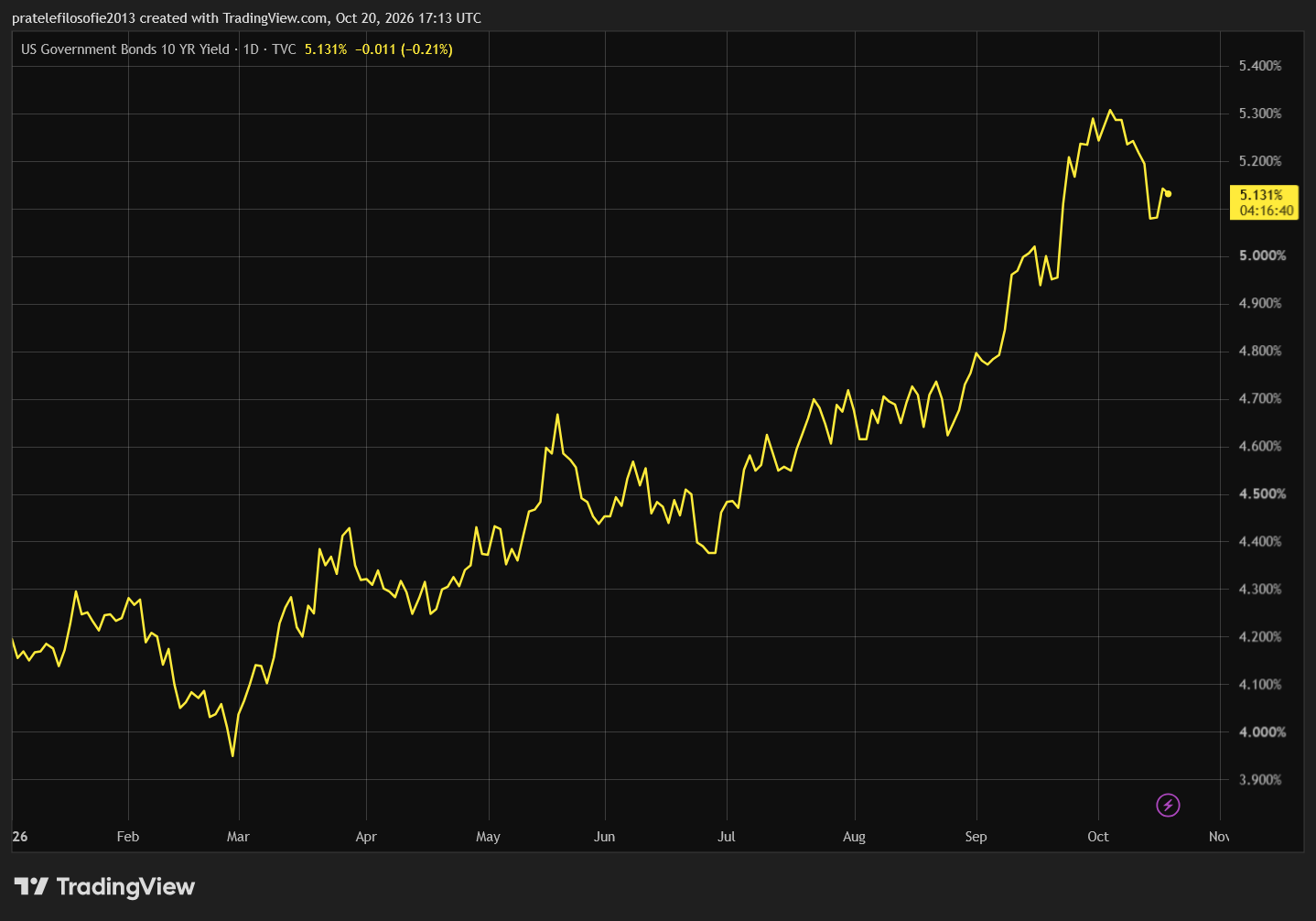
Task: Click the Mar label on time axis
Action: 238,836
